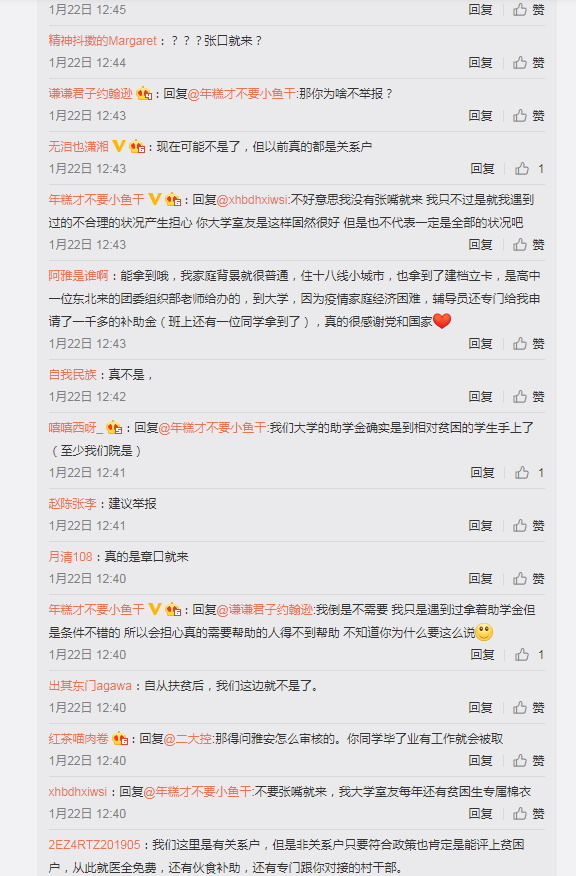Image resolution: width=576 pixels, height=876 pixels.
Task: Like 无泪也潇湘's comment with thumbs-up
Action: click(x=529, y=169)
